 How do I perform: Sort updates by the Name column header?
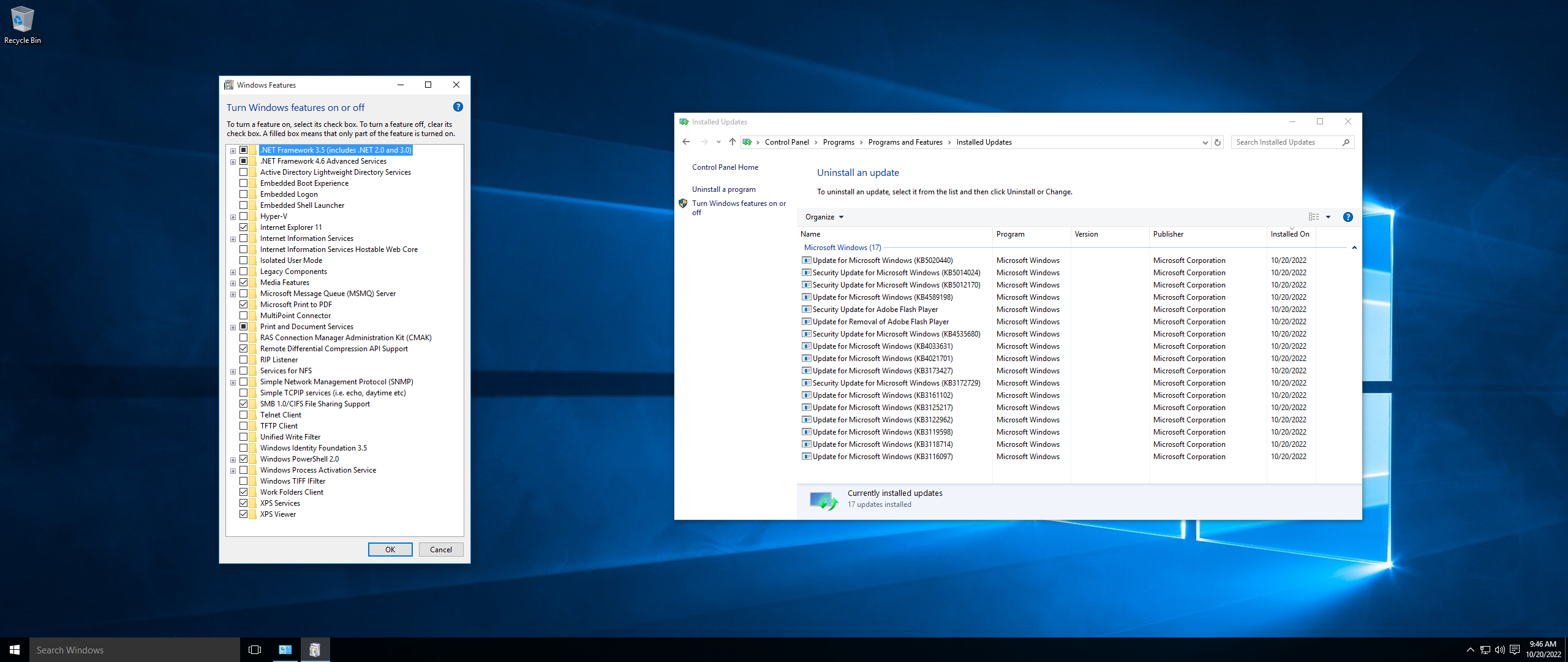(x=894, y=234)
